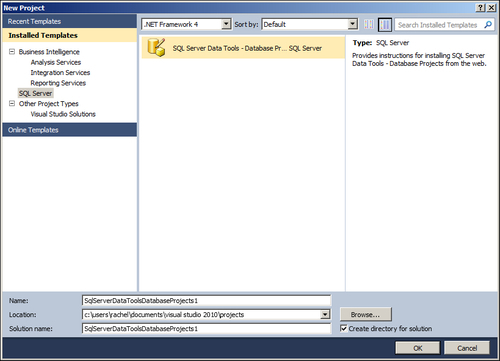The height and width of the screenshot is (361, 500).
Task: Collapse the Other Project Types node
Action: tap(12, 103)
